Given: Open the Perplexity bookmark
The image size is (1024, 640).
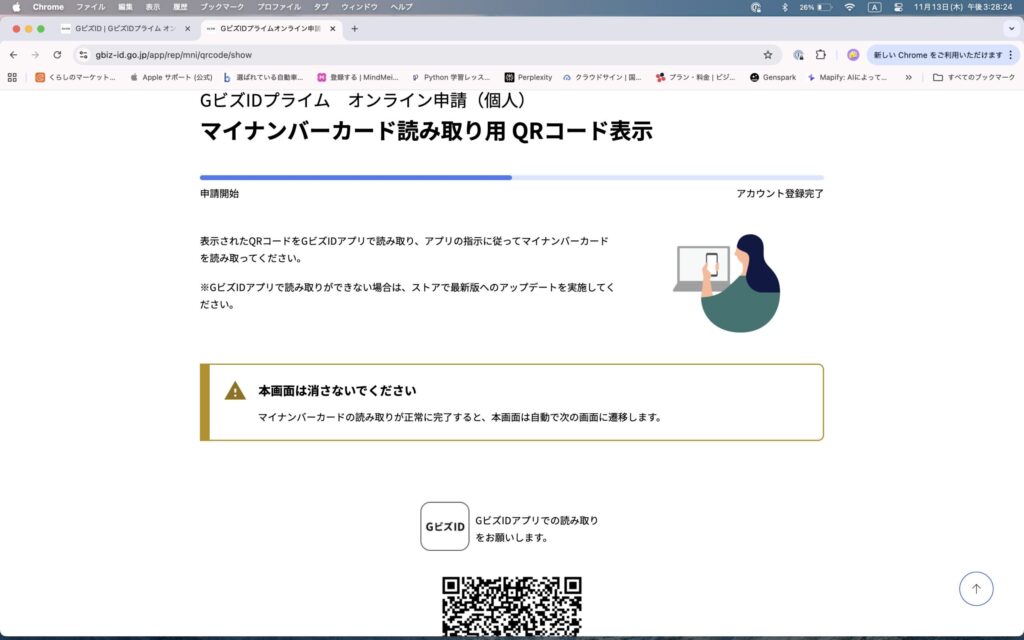Looking at the screenshot, I should (529, 77).
